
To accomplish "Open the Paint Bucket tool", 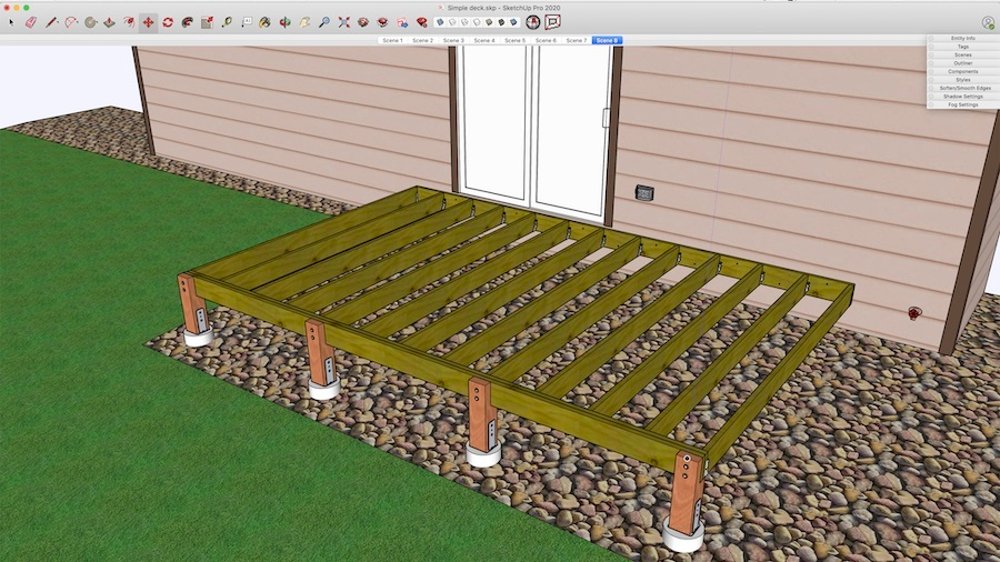I will (265, 22).
